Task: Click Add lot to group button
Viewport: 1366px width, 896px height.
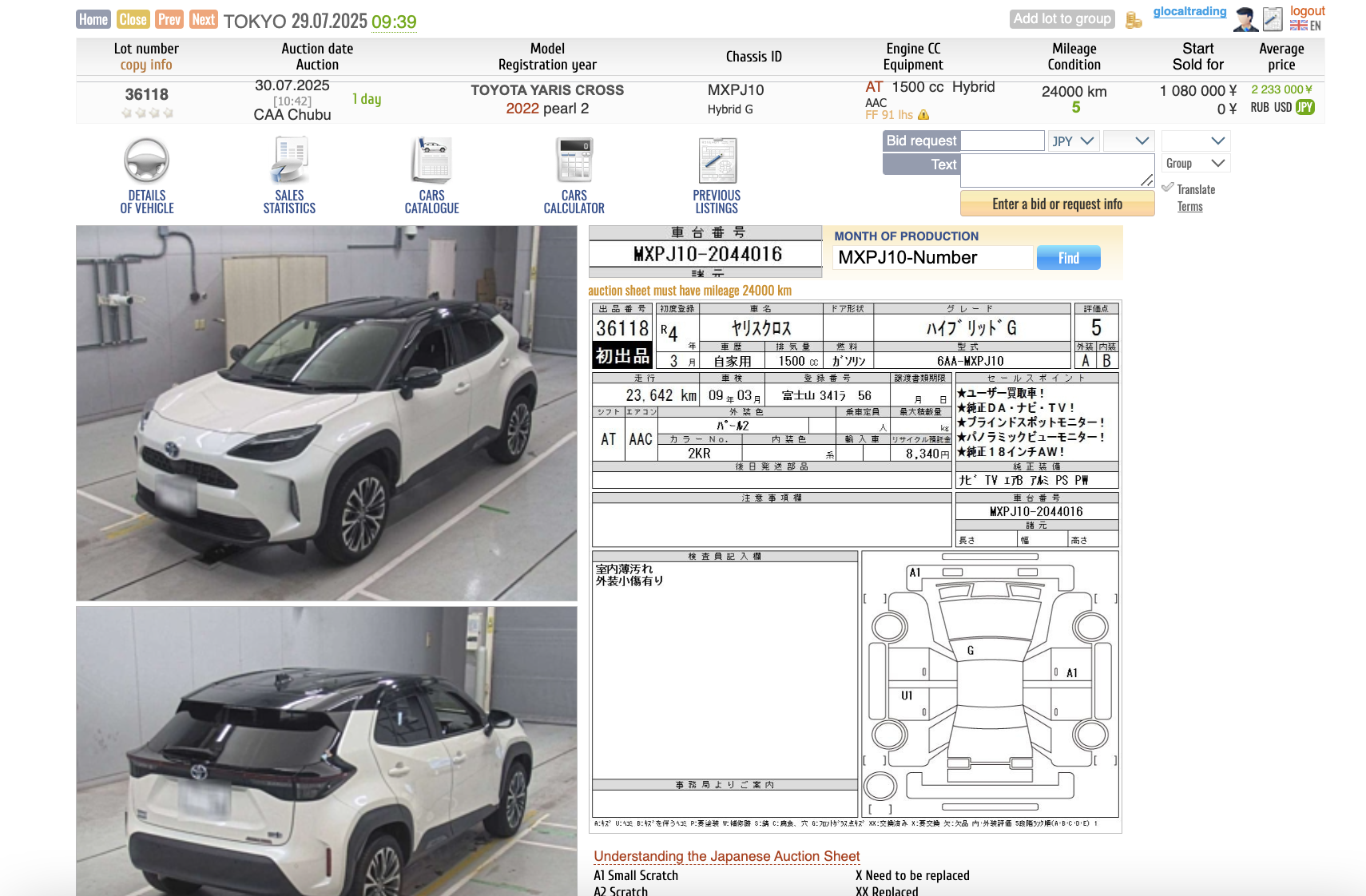Action: [x=1062, y=18]
